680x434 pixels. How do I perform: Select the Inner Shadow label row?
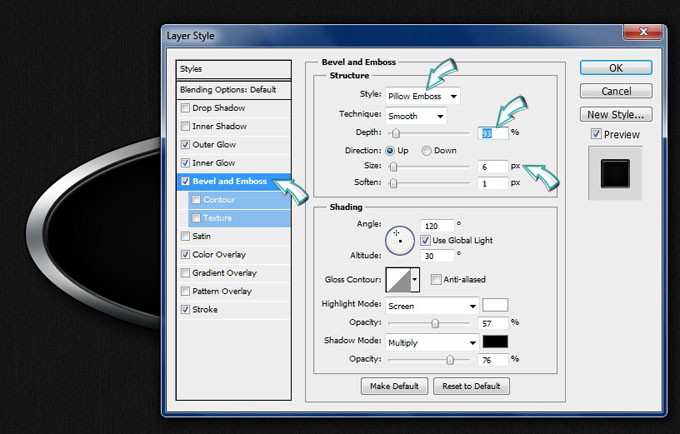coord(233,126)
